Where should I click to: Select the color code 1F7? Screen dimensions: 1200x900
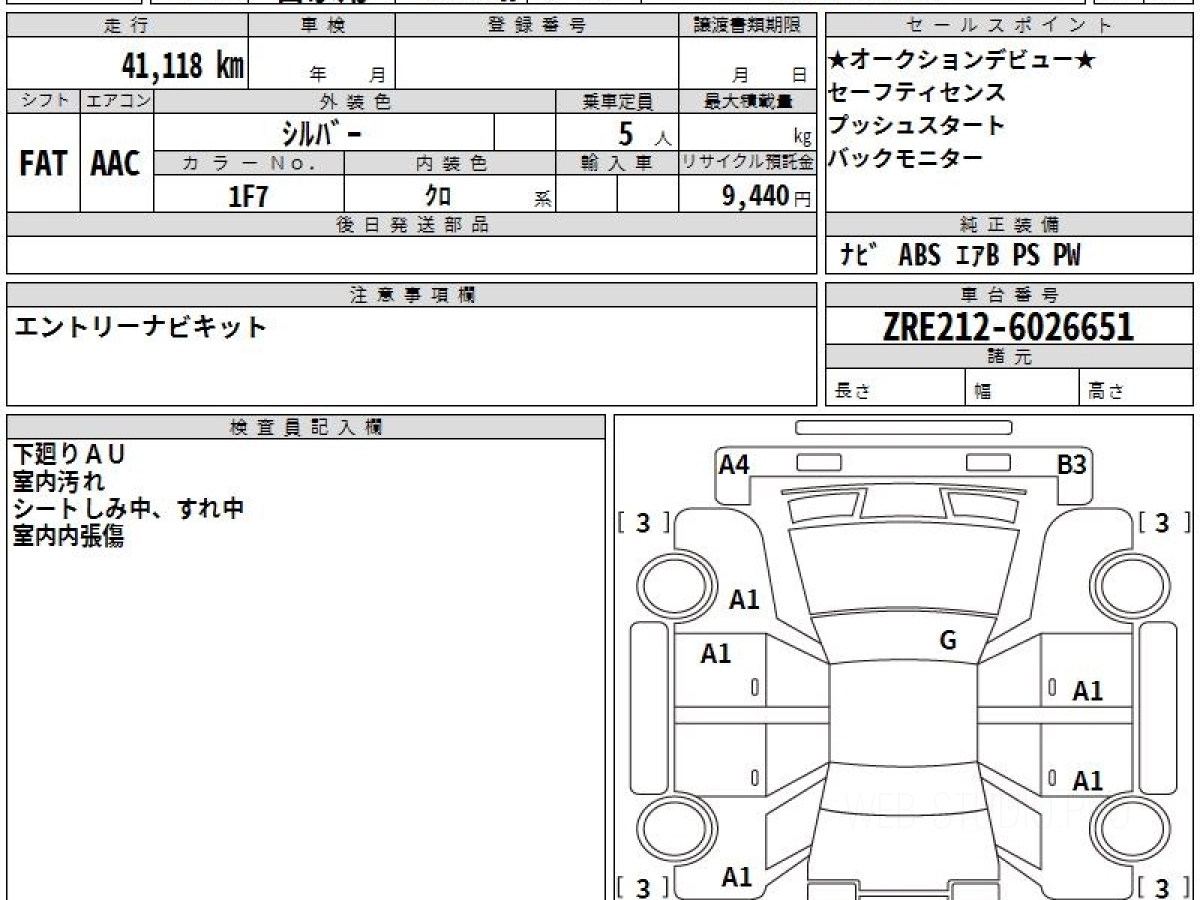[249, 195]
